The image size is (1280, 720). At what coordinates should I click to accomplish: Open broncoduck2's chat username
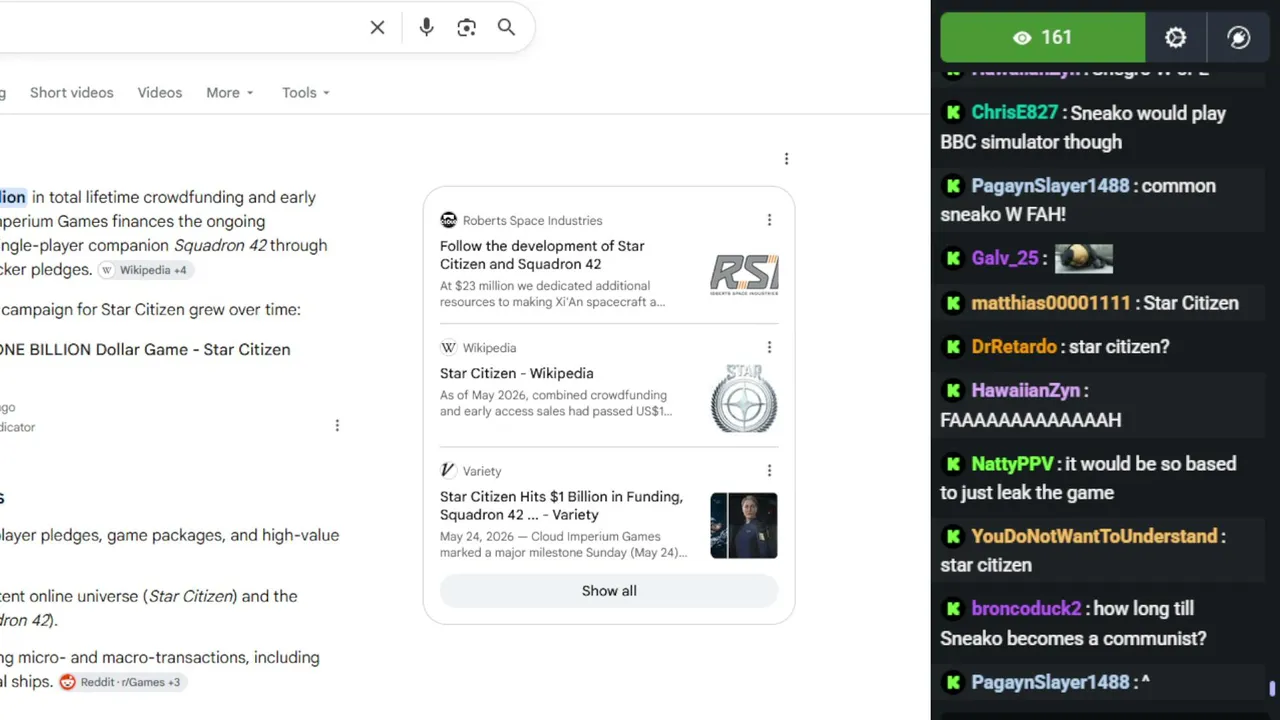click(1026, 608)
